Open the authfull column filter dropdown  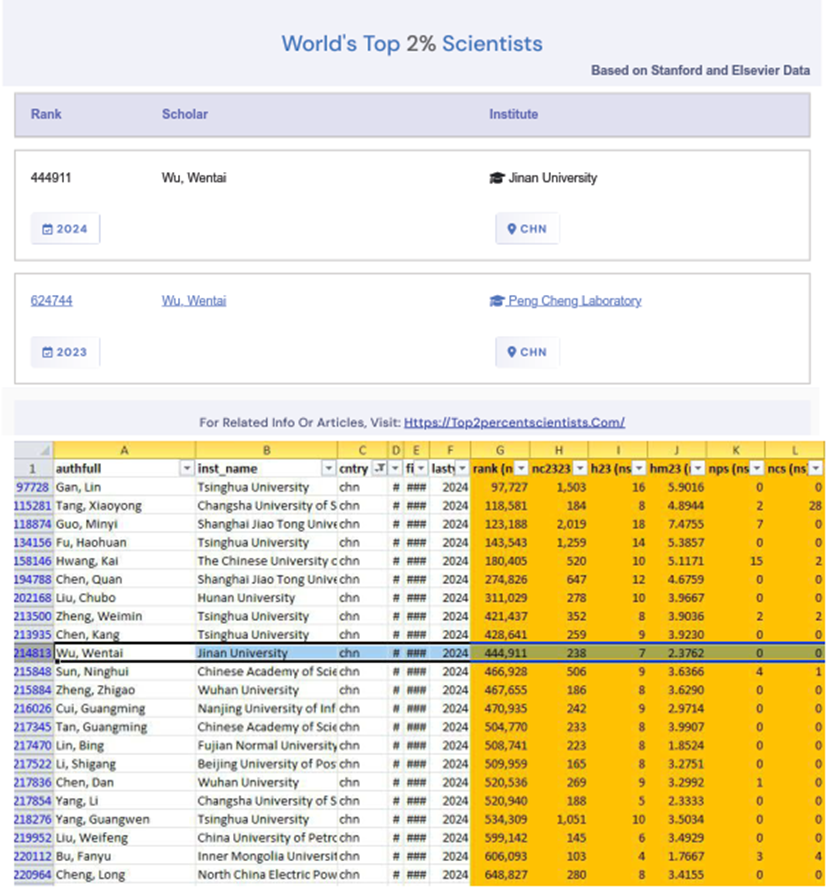pos(186,469)
